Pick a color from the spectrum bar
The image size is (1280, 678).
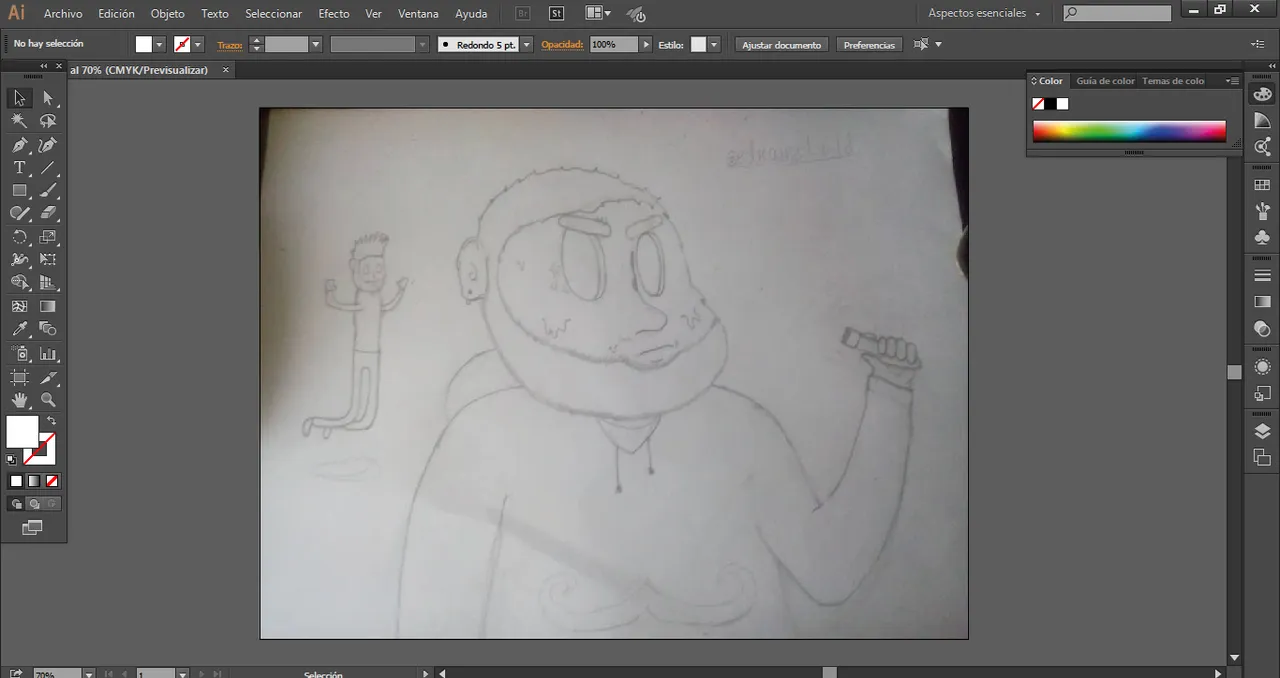(x=1129, y=130)
